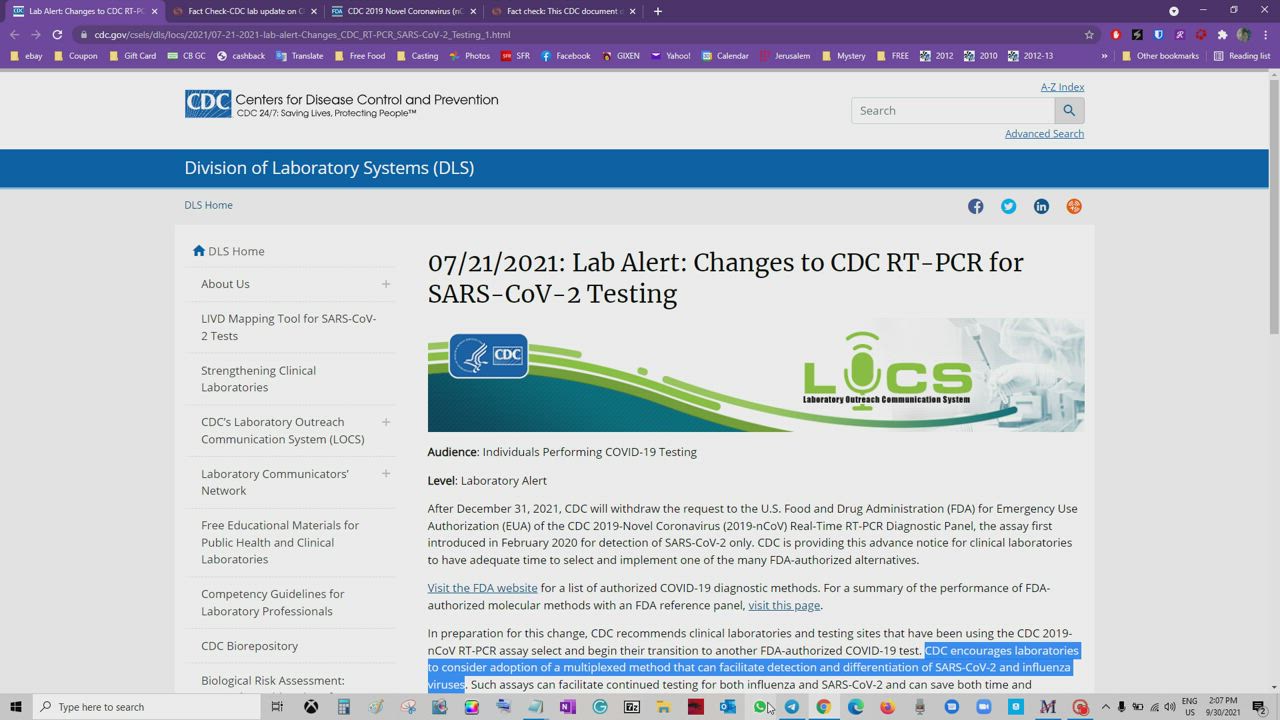Open the Windows Start menu

pos(15,707)
